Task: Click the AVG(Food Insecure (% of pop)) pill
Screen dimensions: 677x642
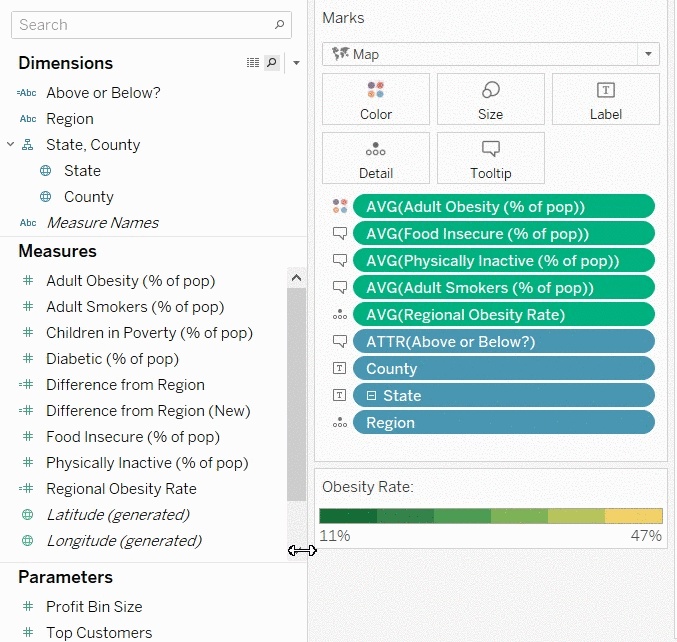Action: (504, 234)
